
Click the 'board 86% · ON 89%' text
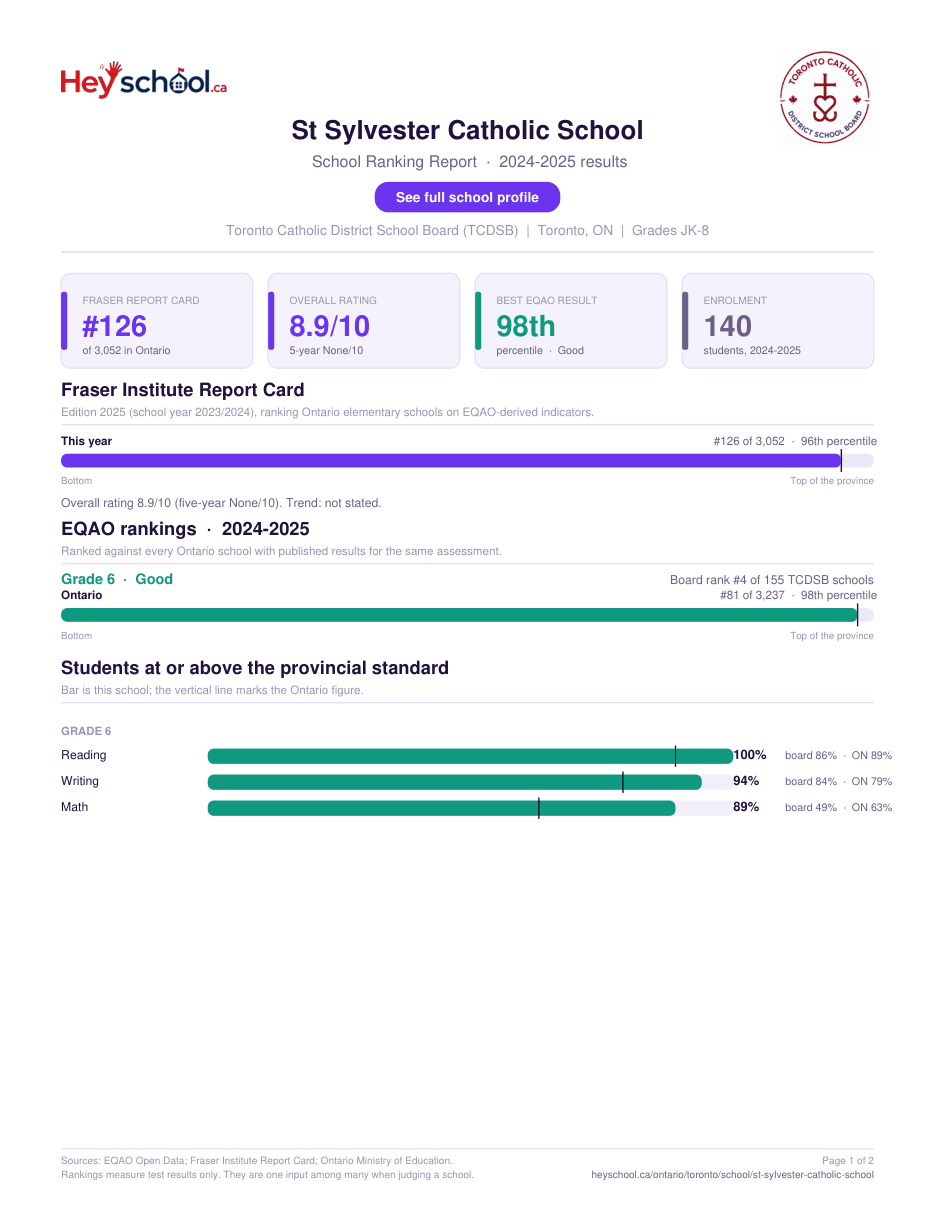coord(838,756)
